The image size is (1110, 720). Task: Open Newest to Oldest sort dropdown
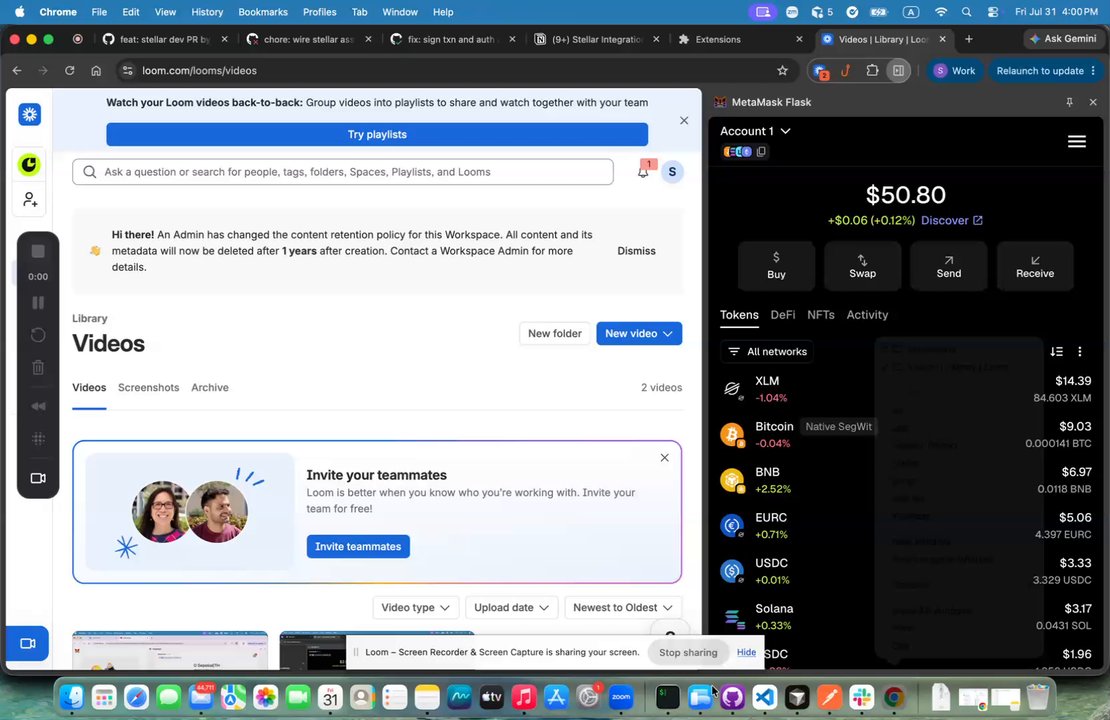623,607
